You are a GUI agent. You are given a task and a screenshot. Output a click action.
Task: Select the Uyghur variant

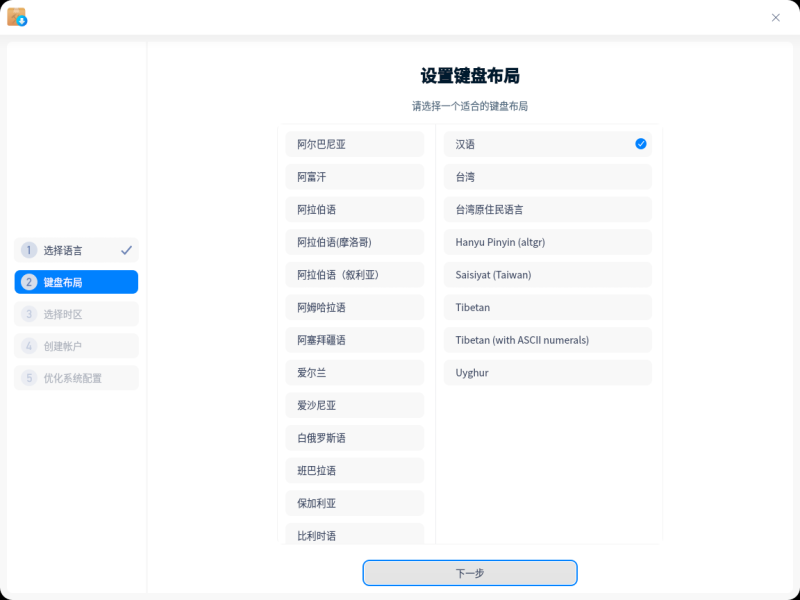click(x=547, y=373)
